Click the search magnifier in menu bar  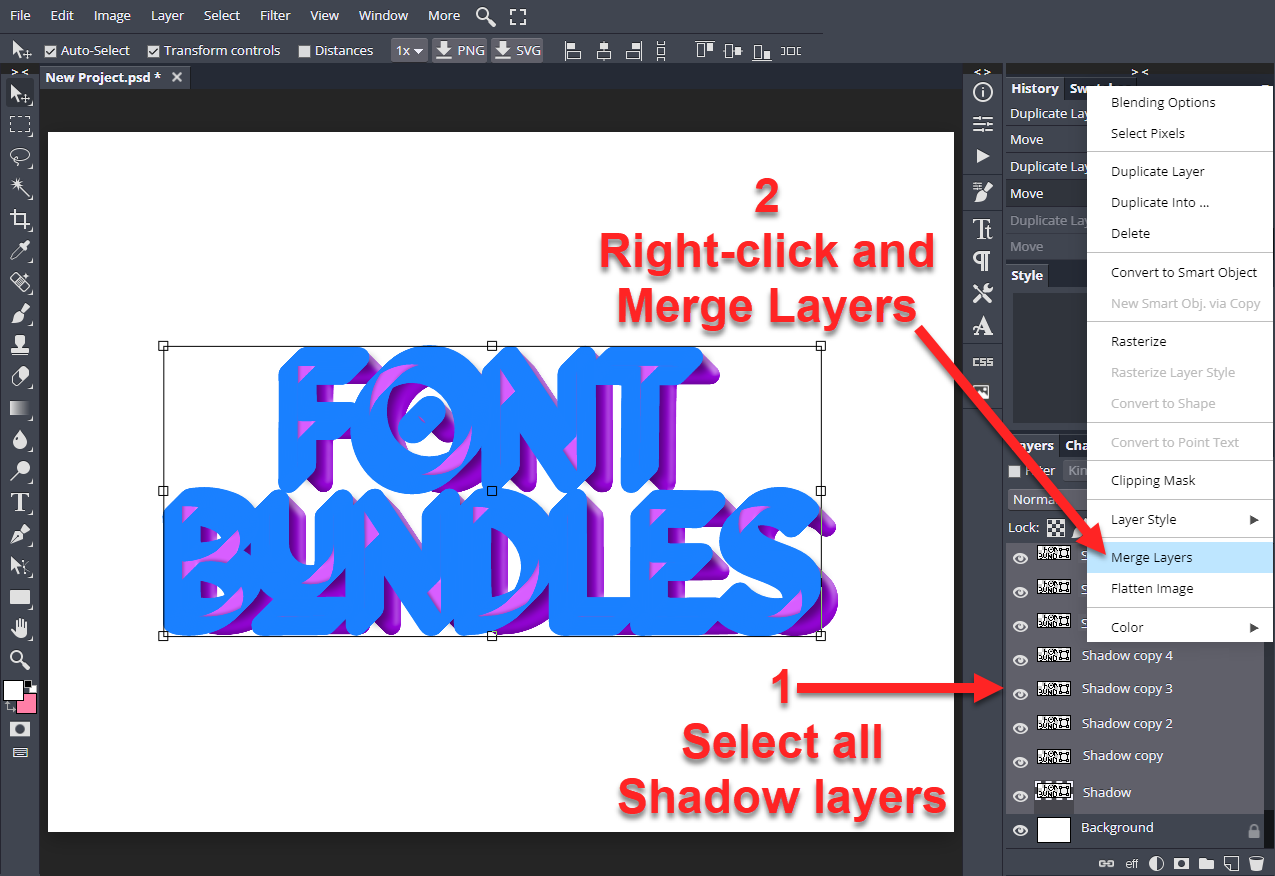[485, 16]
